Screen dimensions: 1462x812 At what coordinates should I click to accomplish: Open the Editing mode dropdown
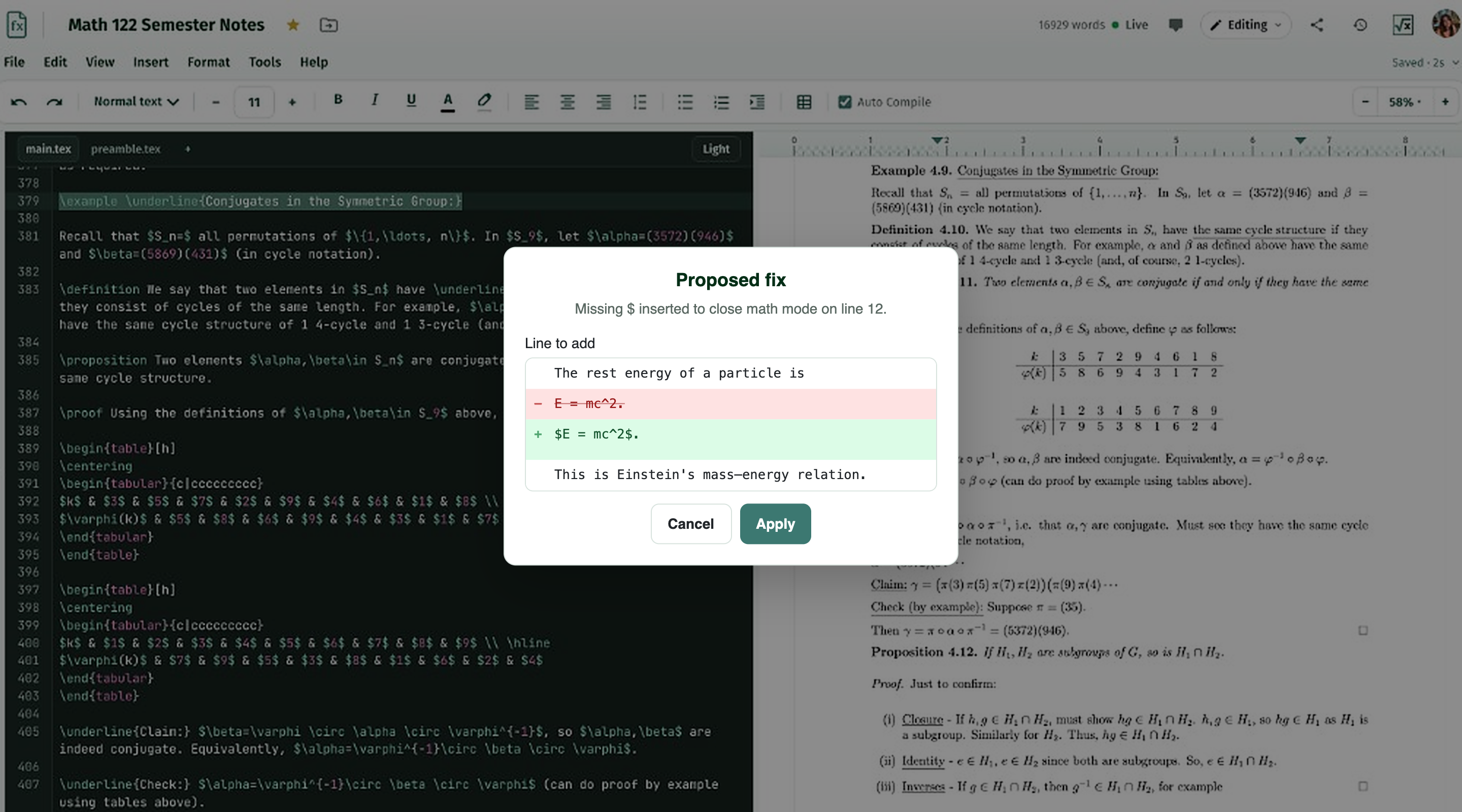(x=1246, y=25)
